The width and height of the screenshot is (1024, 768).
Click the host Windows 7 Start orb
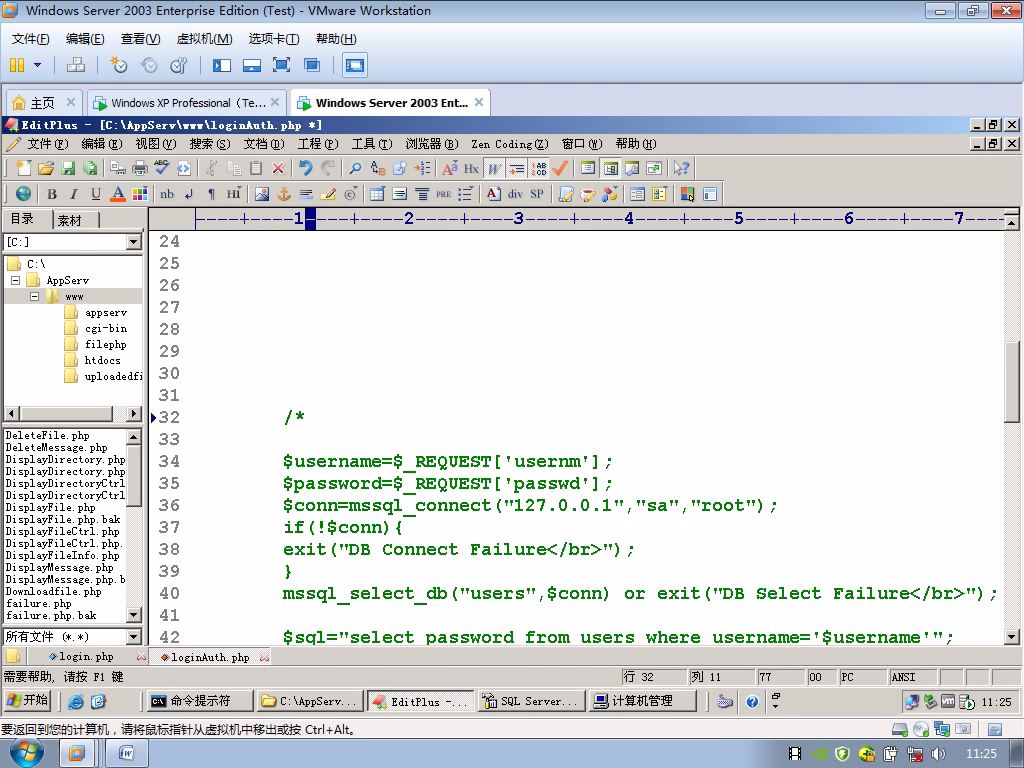(x=27, y=753)
